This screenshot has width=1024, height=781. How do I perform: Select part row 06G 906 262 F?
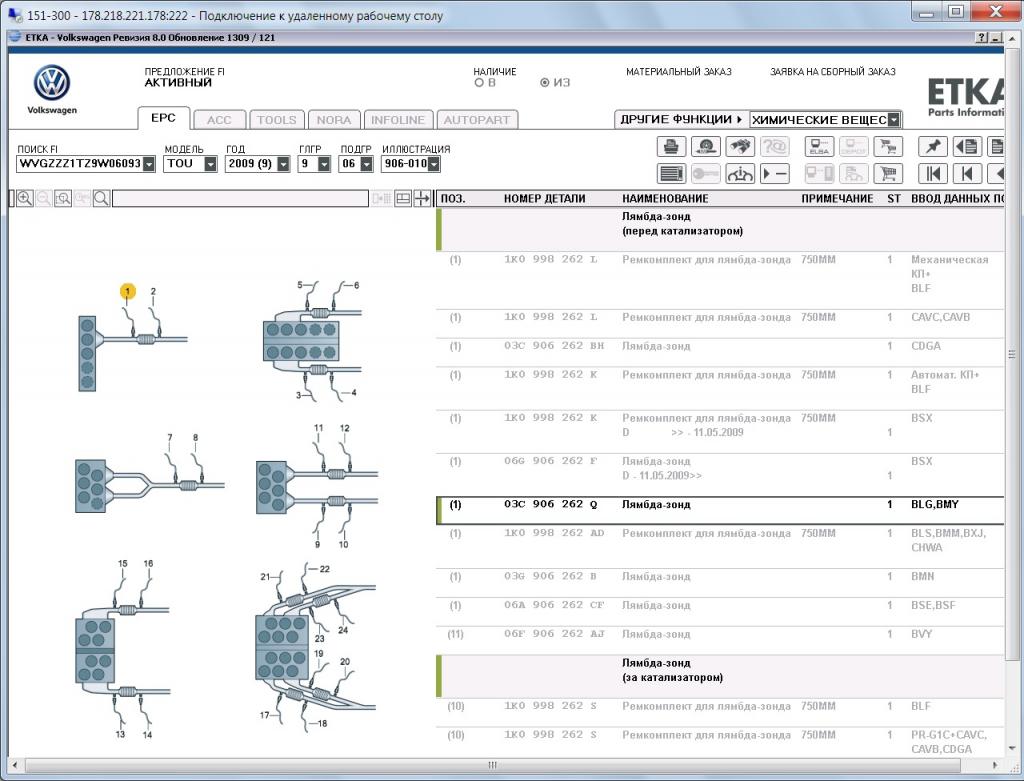point(720,475)
